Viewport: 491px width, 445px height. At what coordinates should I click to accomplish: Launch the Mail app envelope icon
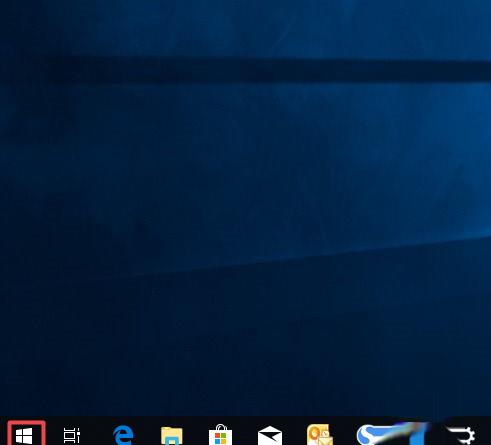270,435
